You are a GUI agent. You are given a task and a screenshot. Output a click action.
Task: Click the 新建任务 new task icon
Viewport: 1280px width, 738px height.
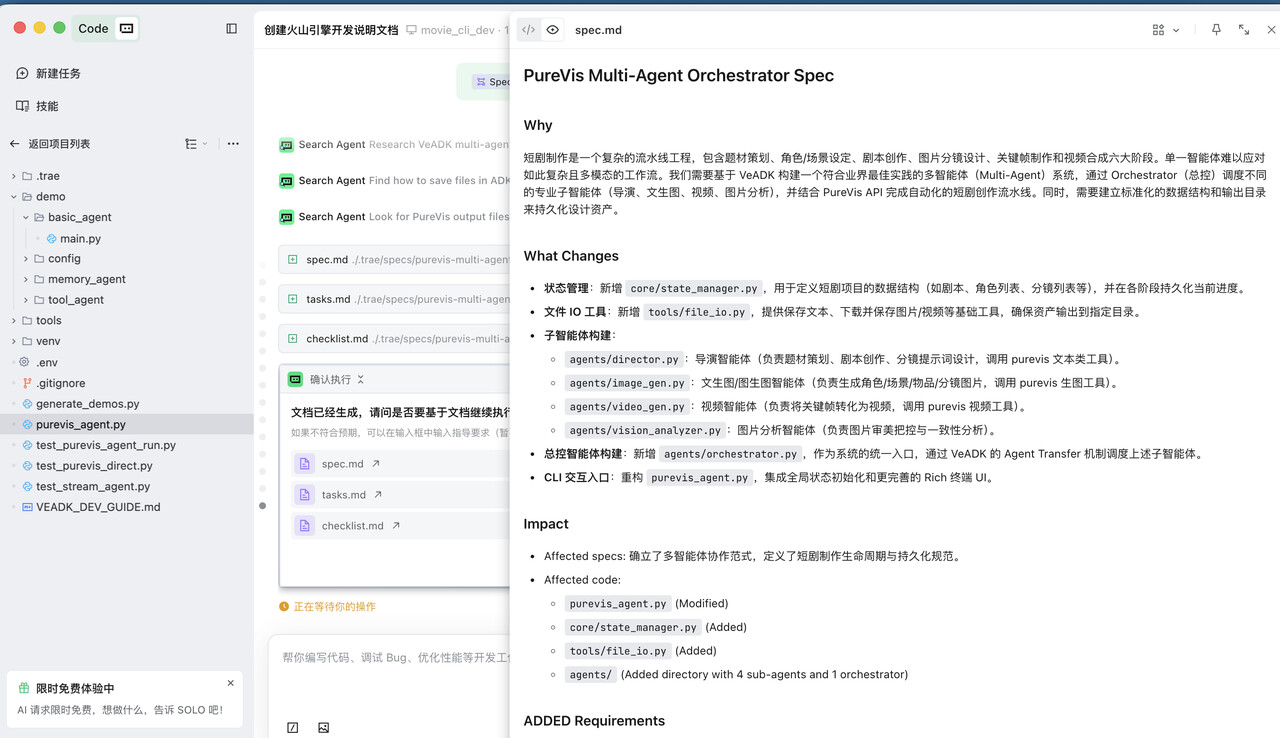pos(23,73)
